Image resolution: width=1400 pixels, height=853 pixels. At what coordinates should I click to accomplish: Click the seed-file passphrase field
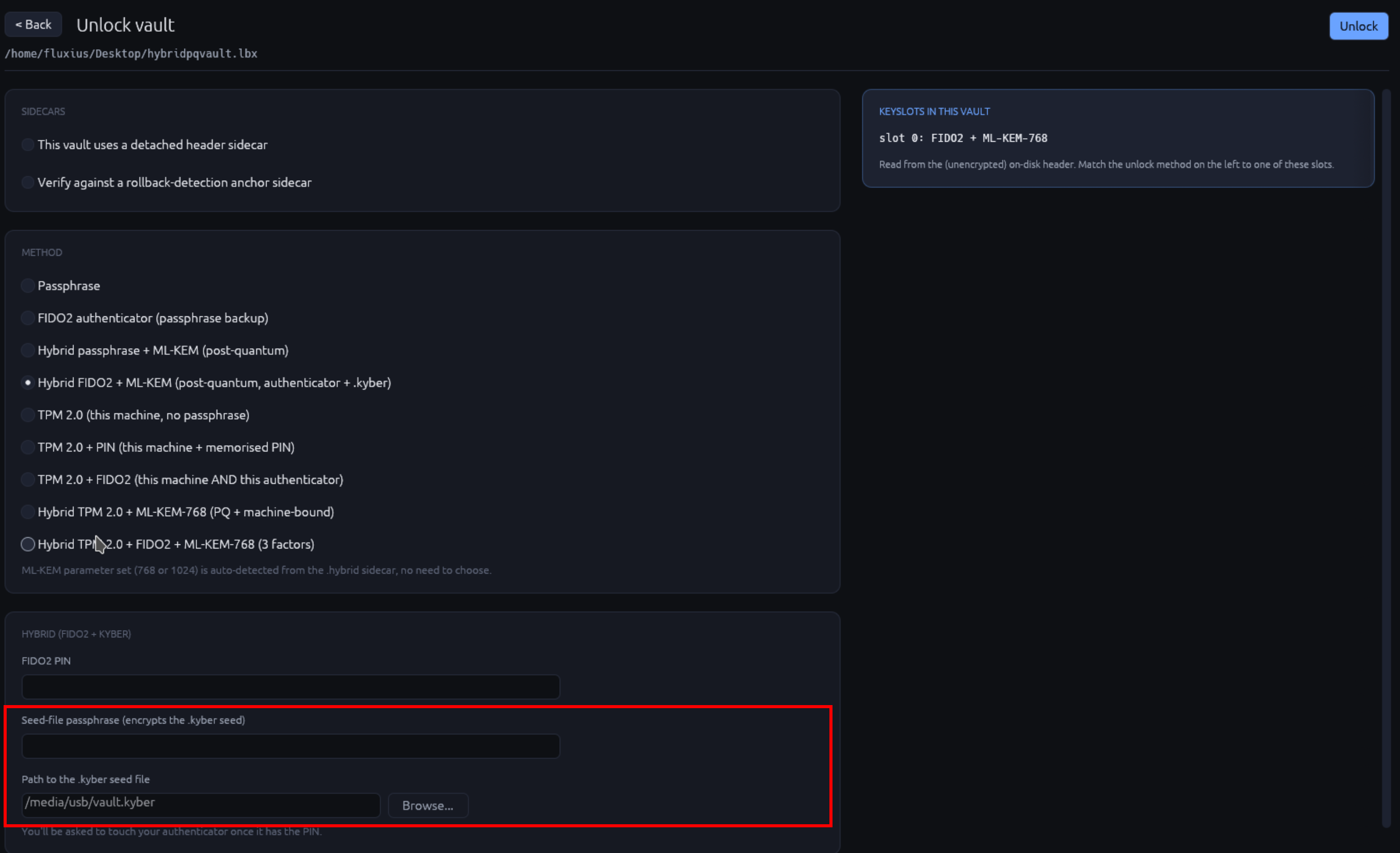(x=290, y=746)
